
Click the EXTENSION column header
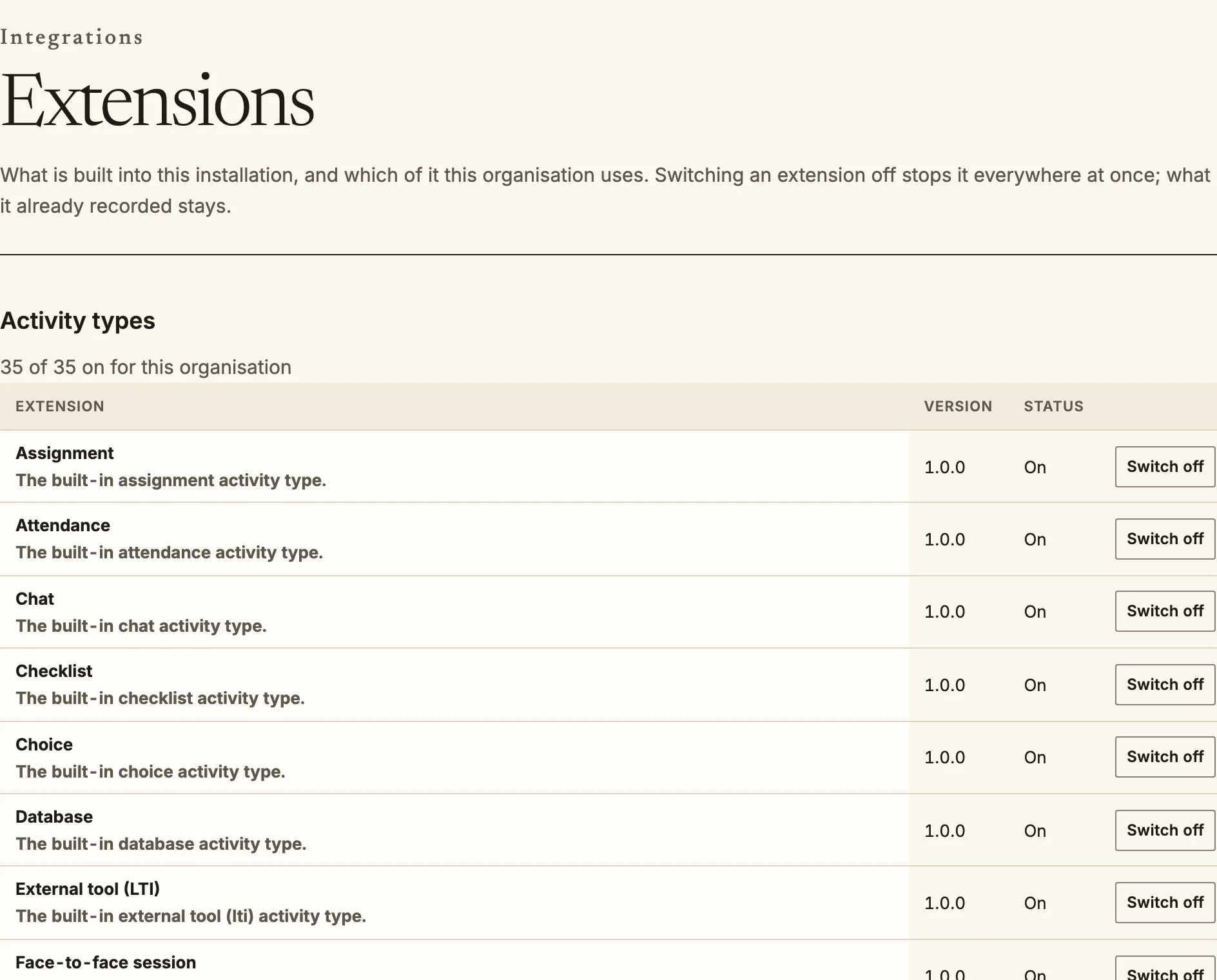pos(60,406)
